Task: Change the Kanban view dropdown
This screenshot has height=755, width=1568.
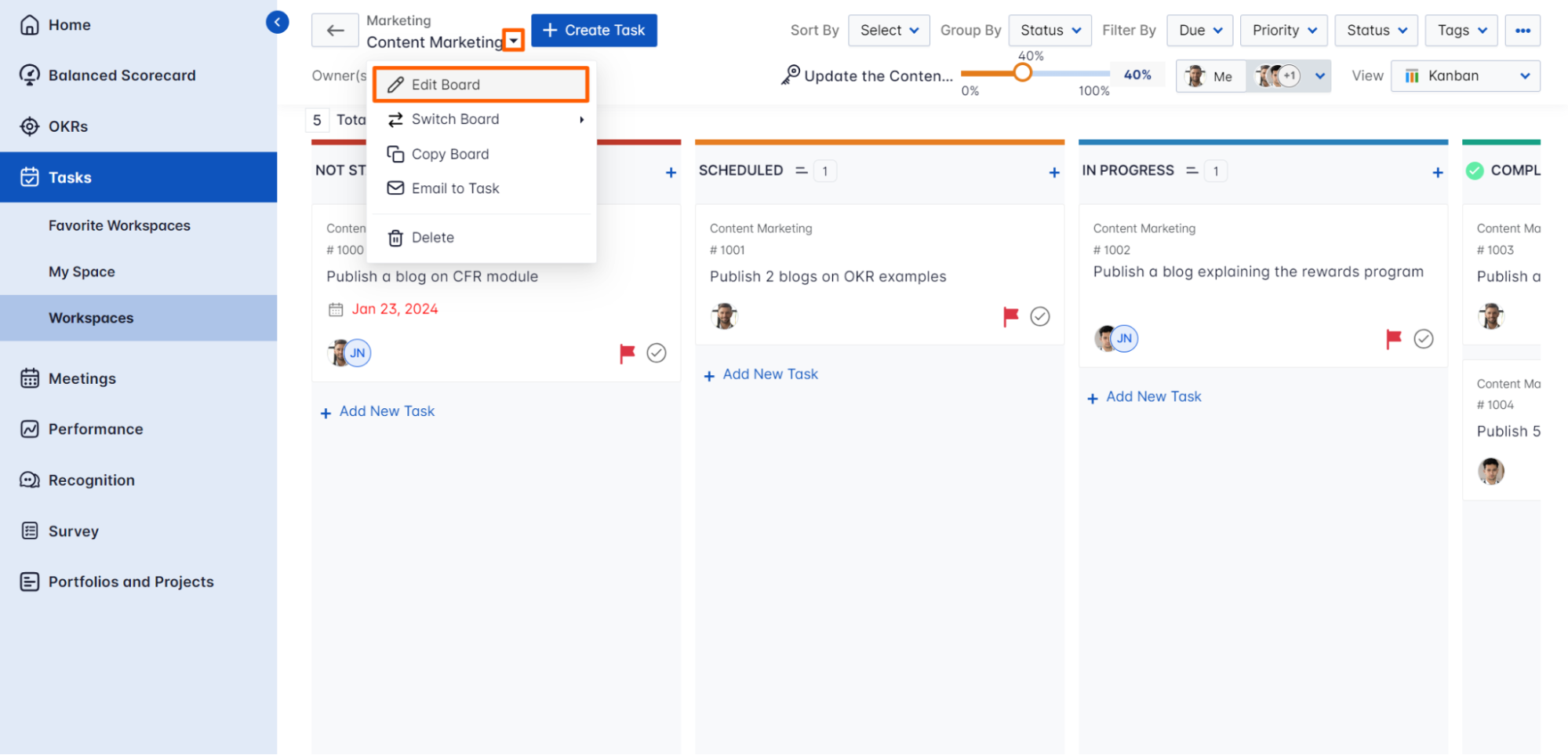Action: click(x=1464, y=75)
